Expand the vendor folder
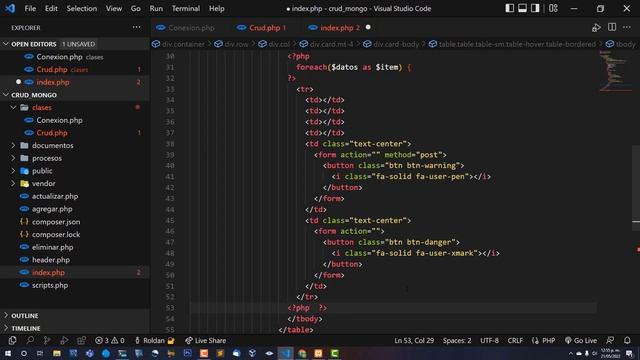 [13, 183]
